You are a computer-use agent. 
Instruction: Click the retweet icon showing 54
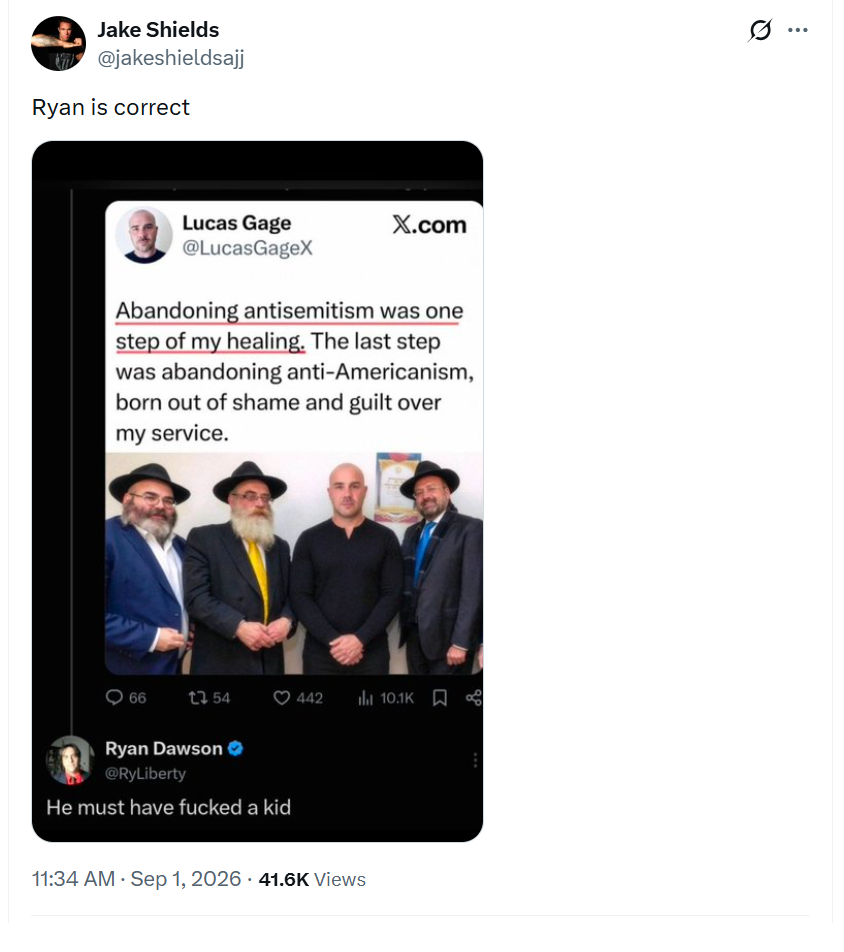(198, 698)
